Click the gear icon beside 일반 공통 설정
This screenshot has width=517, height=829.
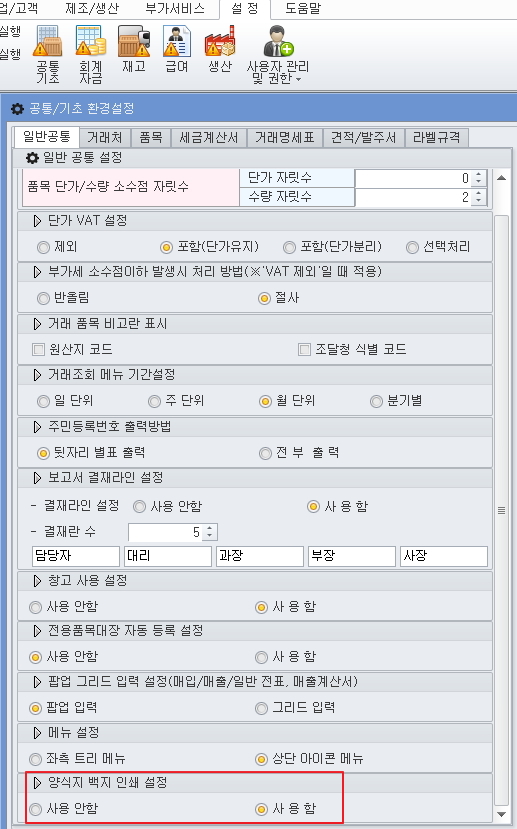click(32, 158)
